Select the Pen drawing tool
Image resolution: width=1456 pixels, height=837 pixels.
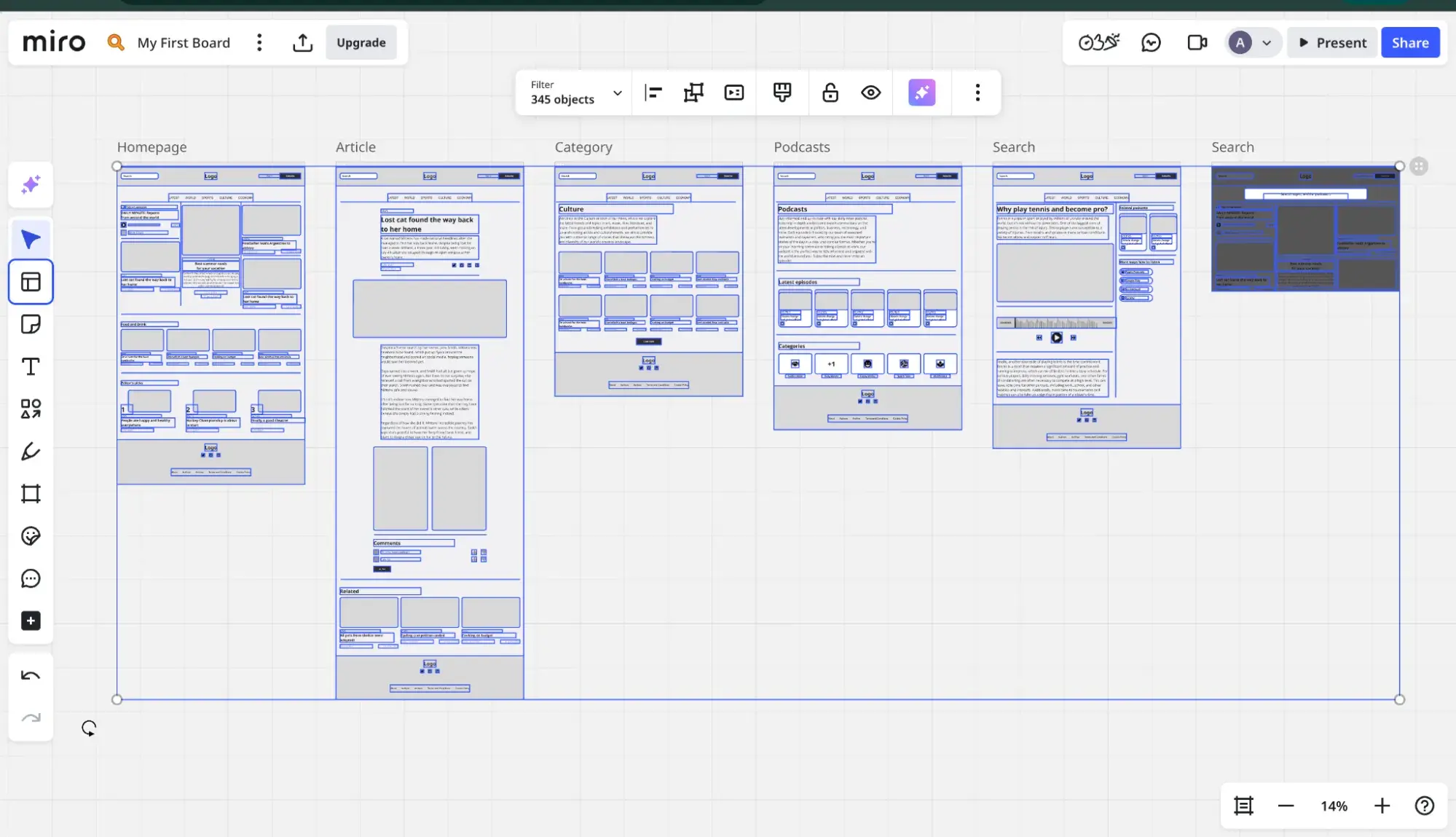(x=31, y=452)
